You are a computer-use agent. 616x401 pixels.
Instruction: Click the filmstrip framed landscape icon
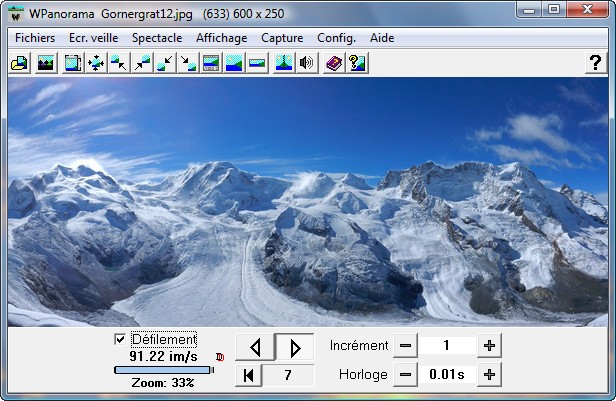tap(211, 63)
